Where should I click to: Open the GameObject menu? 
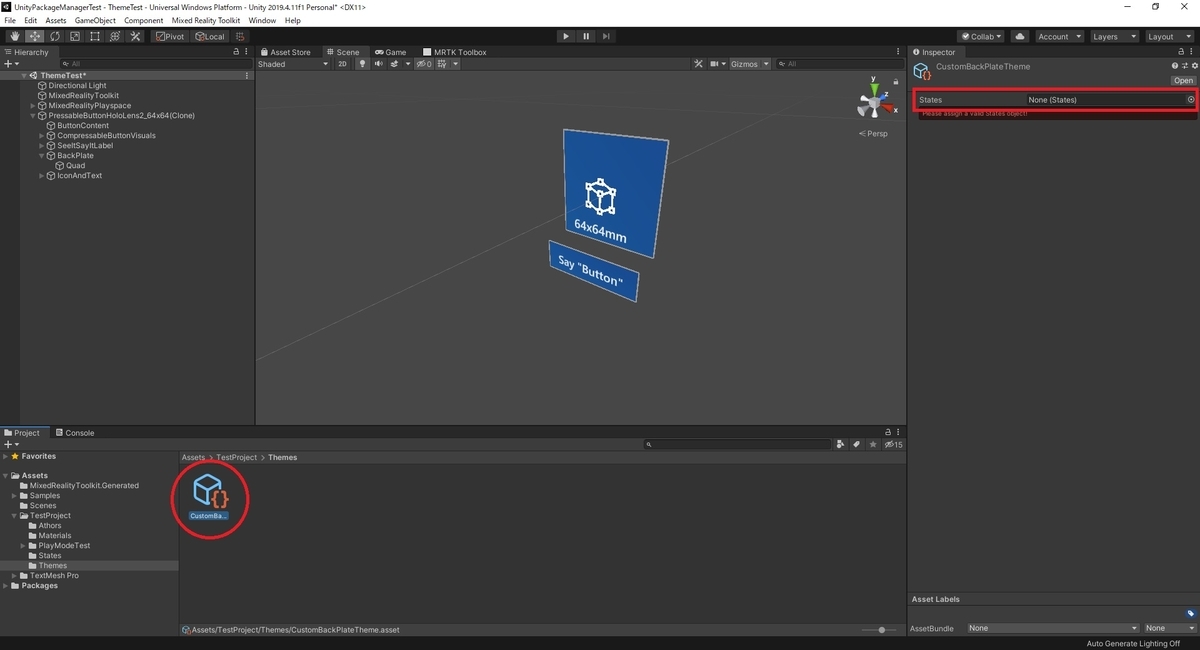tap(95, 21)
